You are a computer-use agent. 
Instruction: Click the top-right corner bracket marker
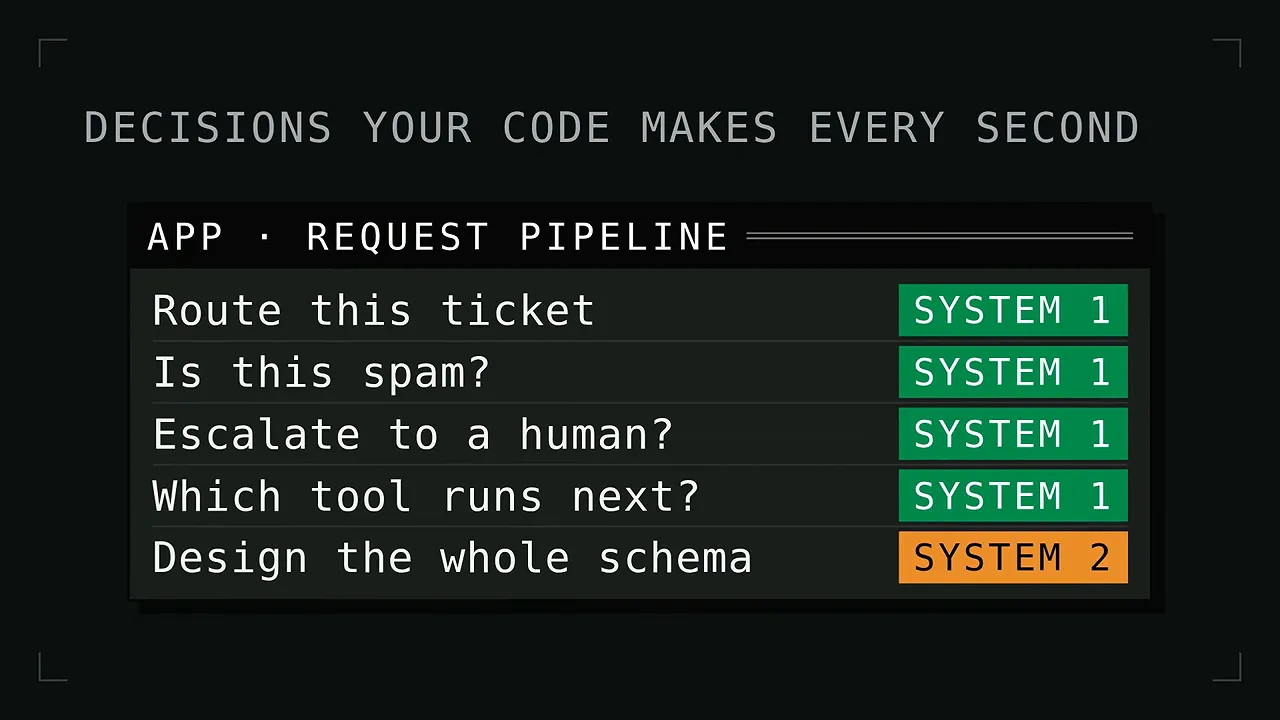coord(1227,53)
